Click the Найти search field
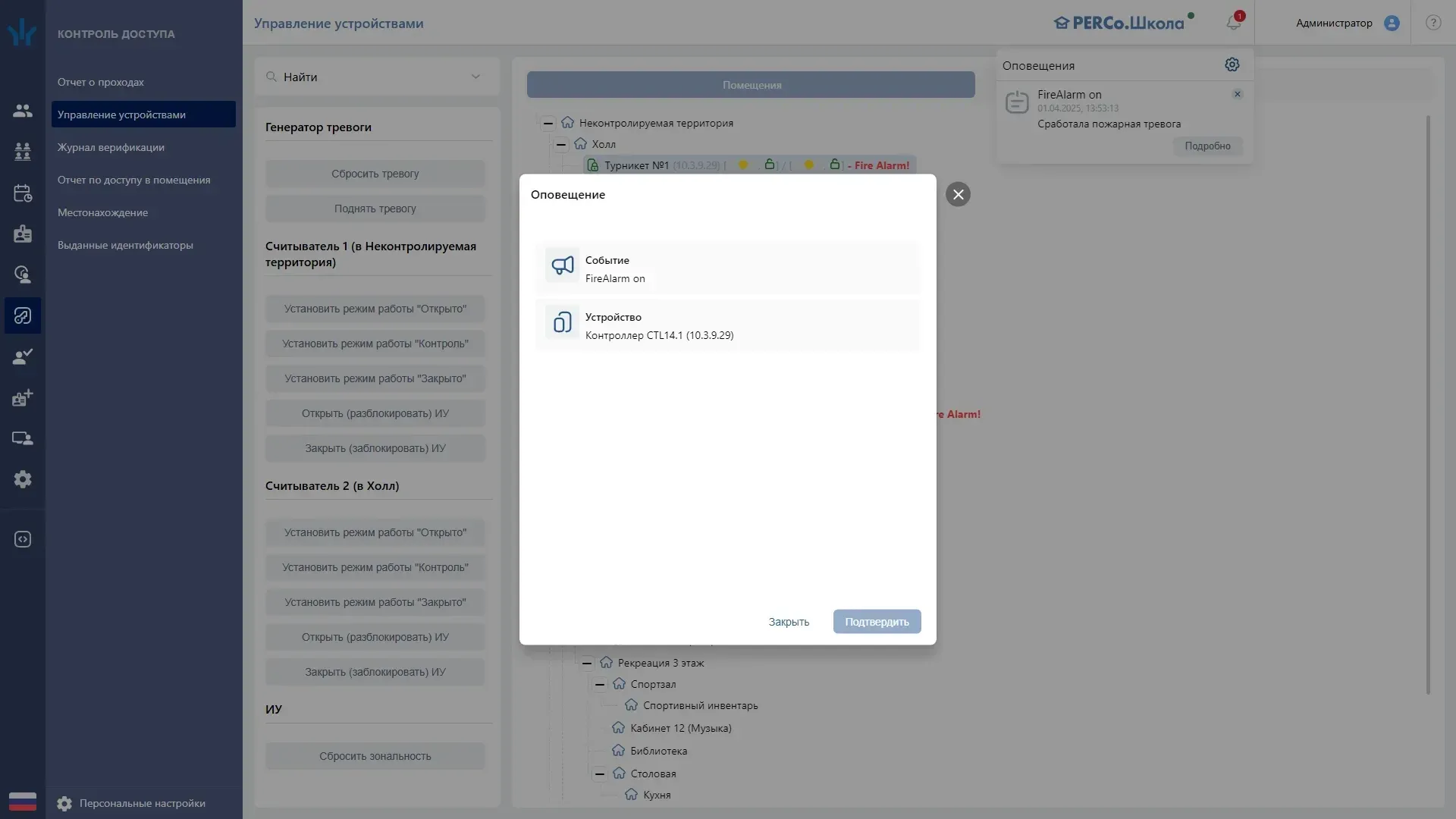Viewport: 1456px width, 819px height. point(377,77)
